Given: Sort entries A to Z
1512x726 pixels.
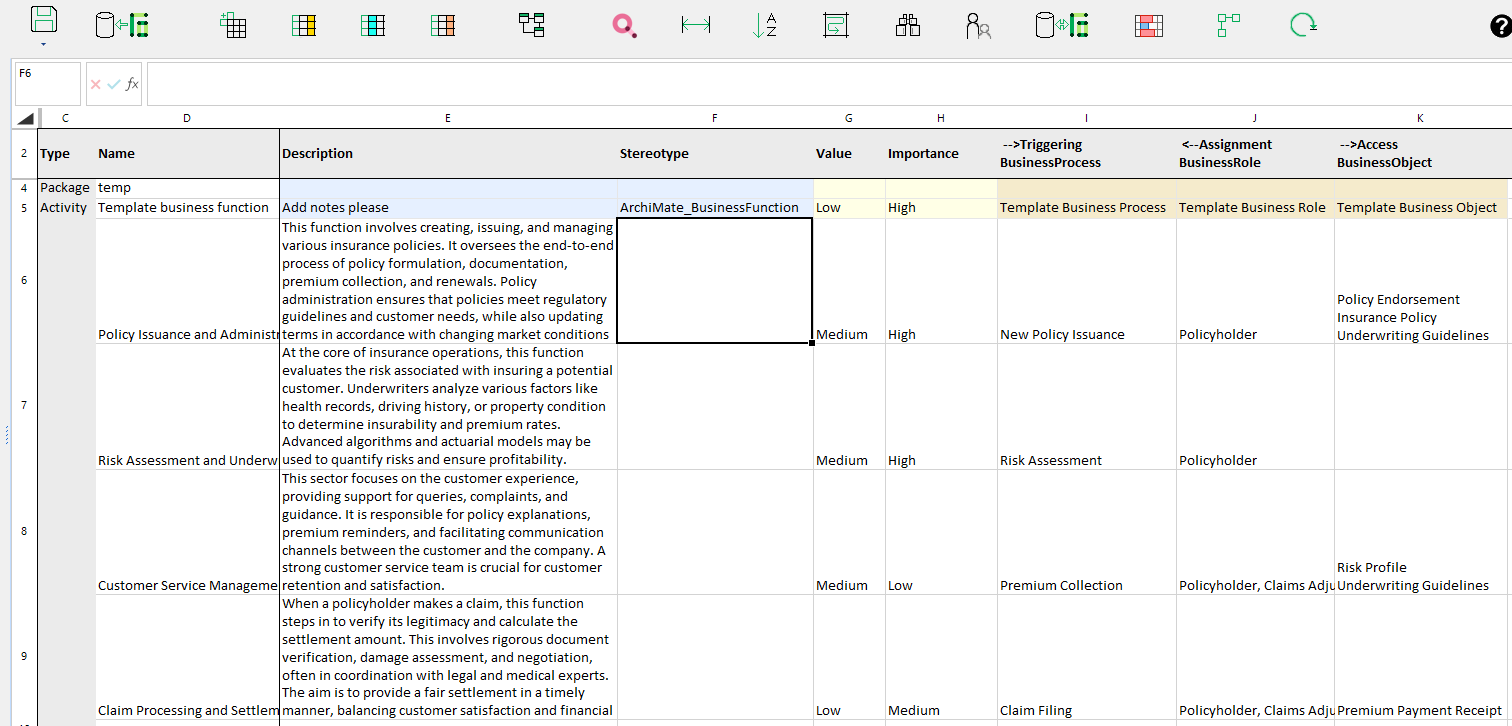Looking at the screenshot, I should pyautogui.click(x=766, y=25).
